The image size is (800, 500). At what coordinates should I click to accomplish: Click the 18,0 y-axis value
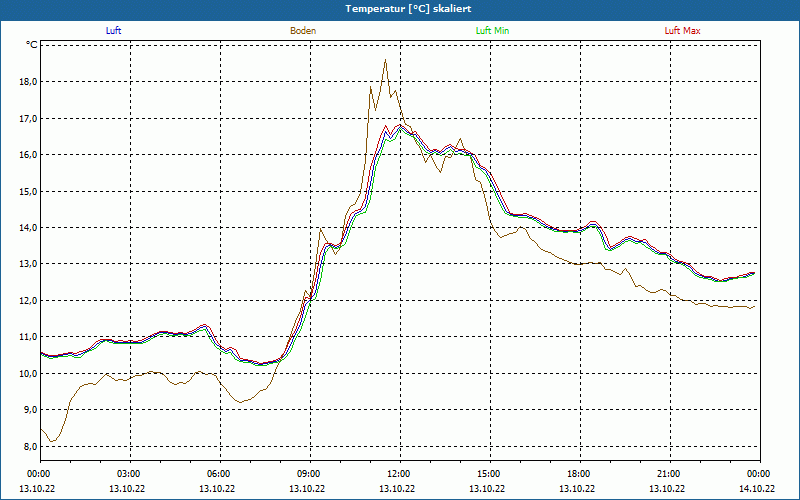(29, 82)
